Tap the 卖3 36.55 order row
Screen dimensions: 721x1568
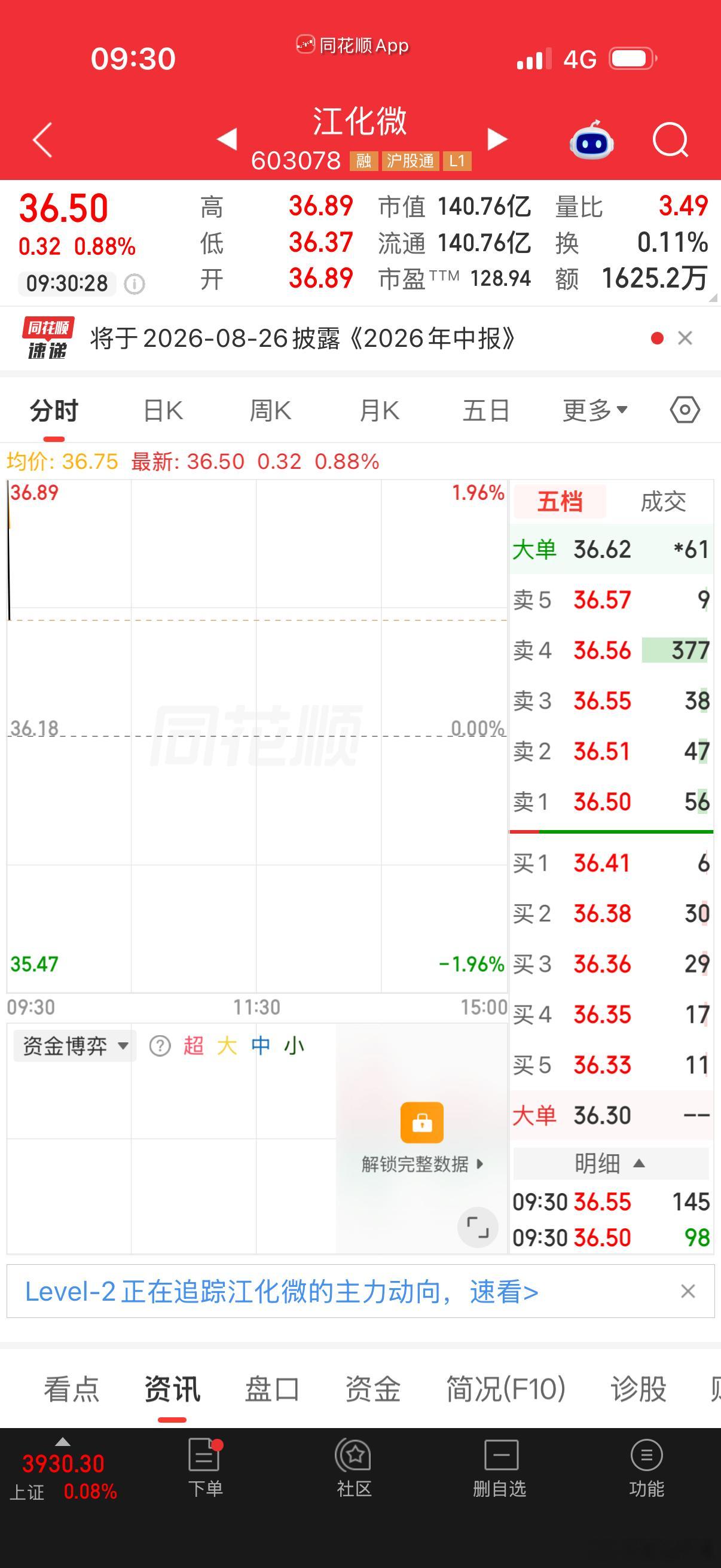(611, 701)
